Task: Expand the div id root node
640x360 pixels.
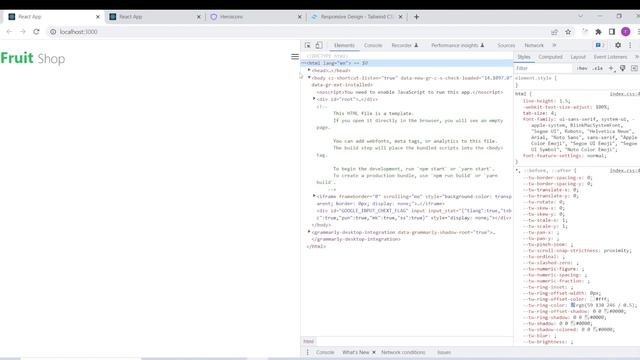Action: [x=314, y=99]
